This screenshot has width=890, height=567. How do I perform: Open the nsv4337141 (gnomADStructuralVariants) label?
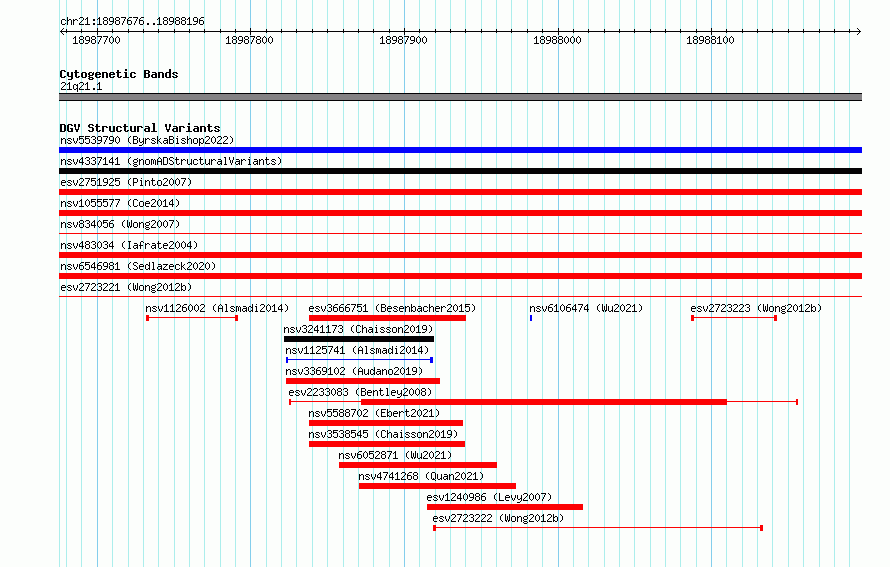[x=171, y=161]
